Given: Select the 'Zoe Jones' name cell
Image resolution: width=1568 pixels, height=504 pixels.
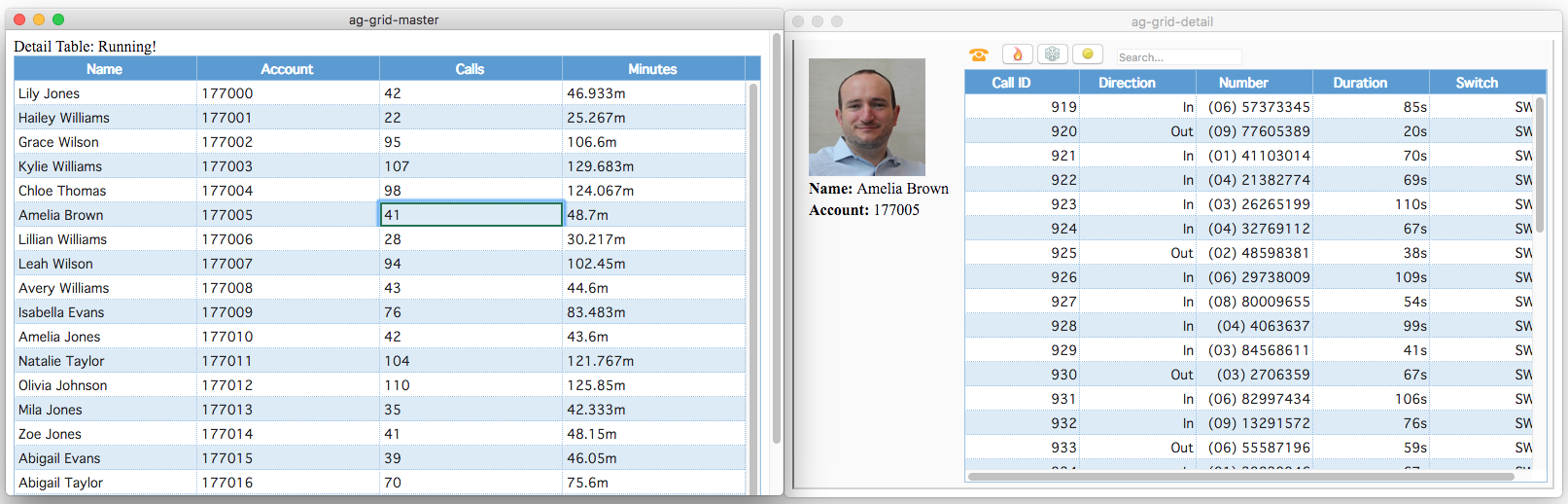Looking at the screenshot, I should [105, 434].
